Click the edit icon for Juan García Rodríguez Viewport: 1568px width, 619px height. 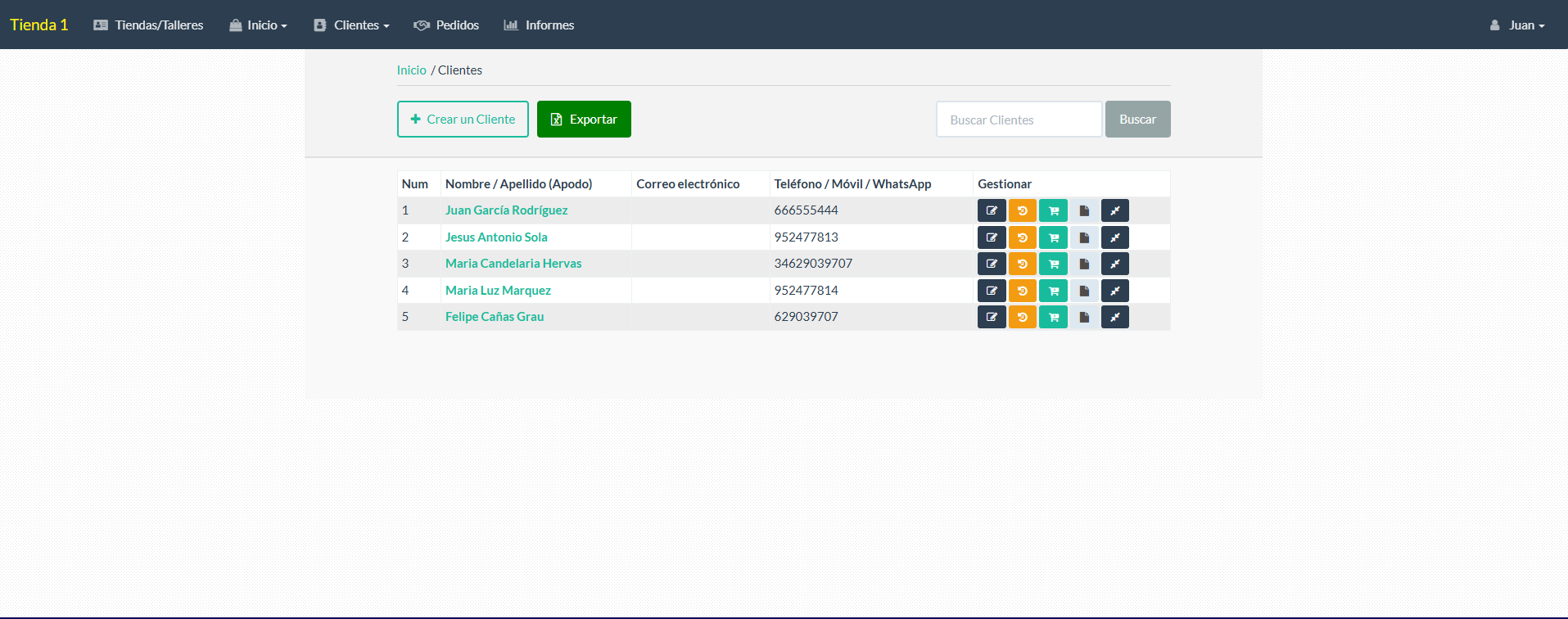(x=991, y=210)
